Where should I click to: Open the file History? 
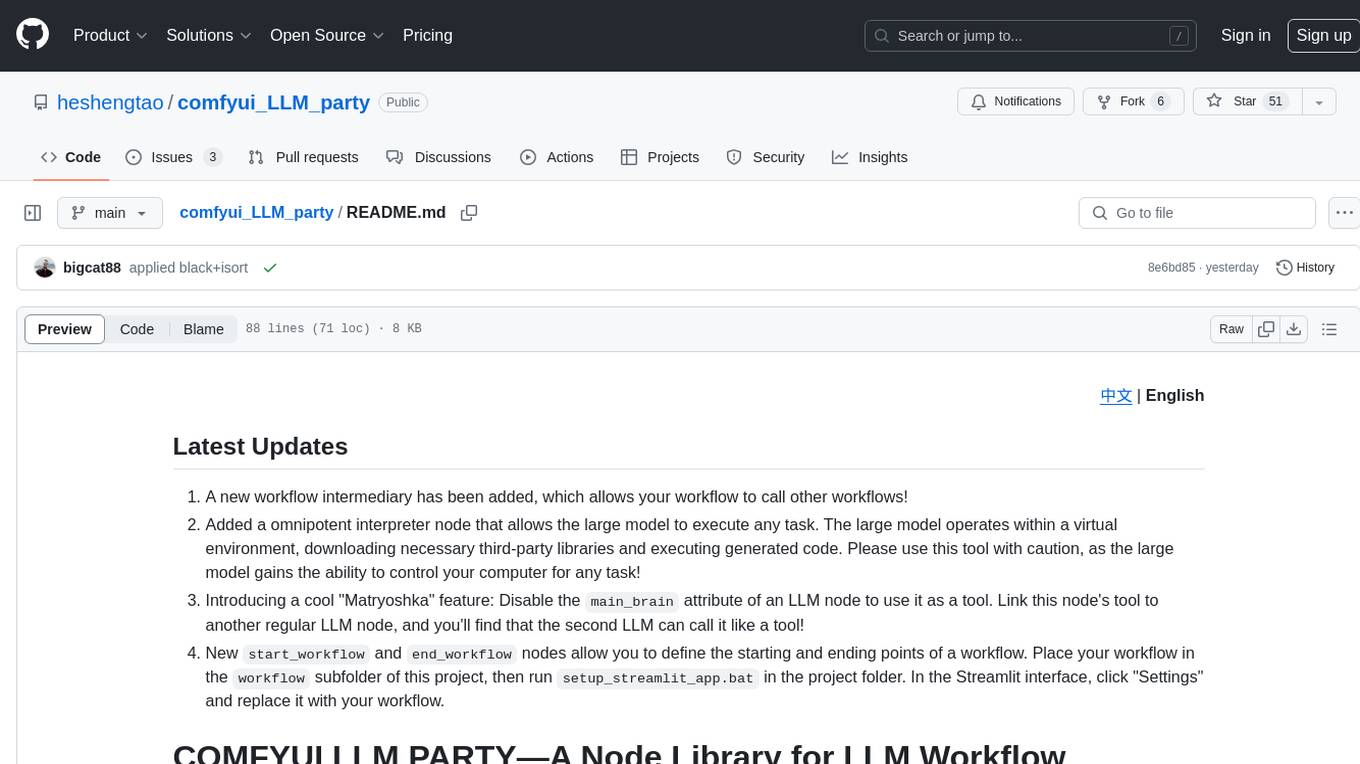point(1305,267)
